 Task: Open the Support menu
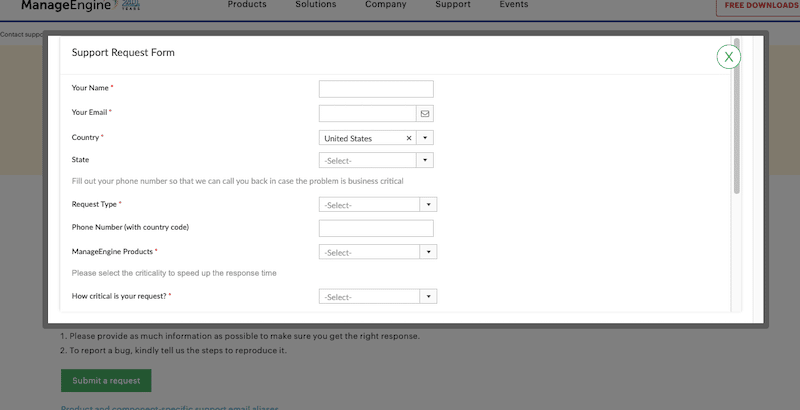pos(453,5)
